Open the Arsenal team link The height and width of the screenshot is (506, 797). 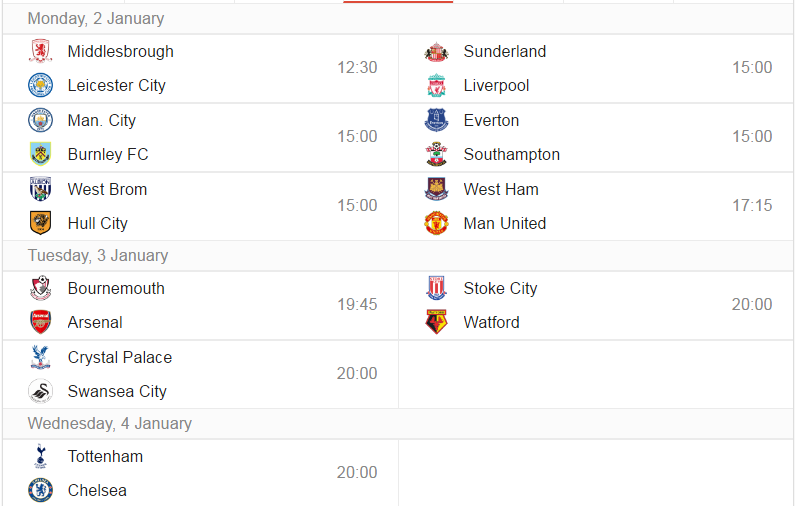pos(95,322)
